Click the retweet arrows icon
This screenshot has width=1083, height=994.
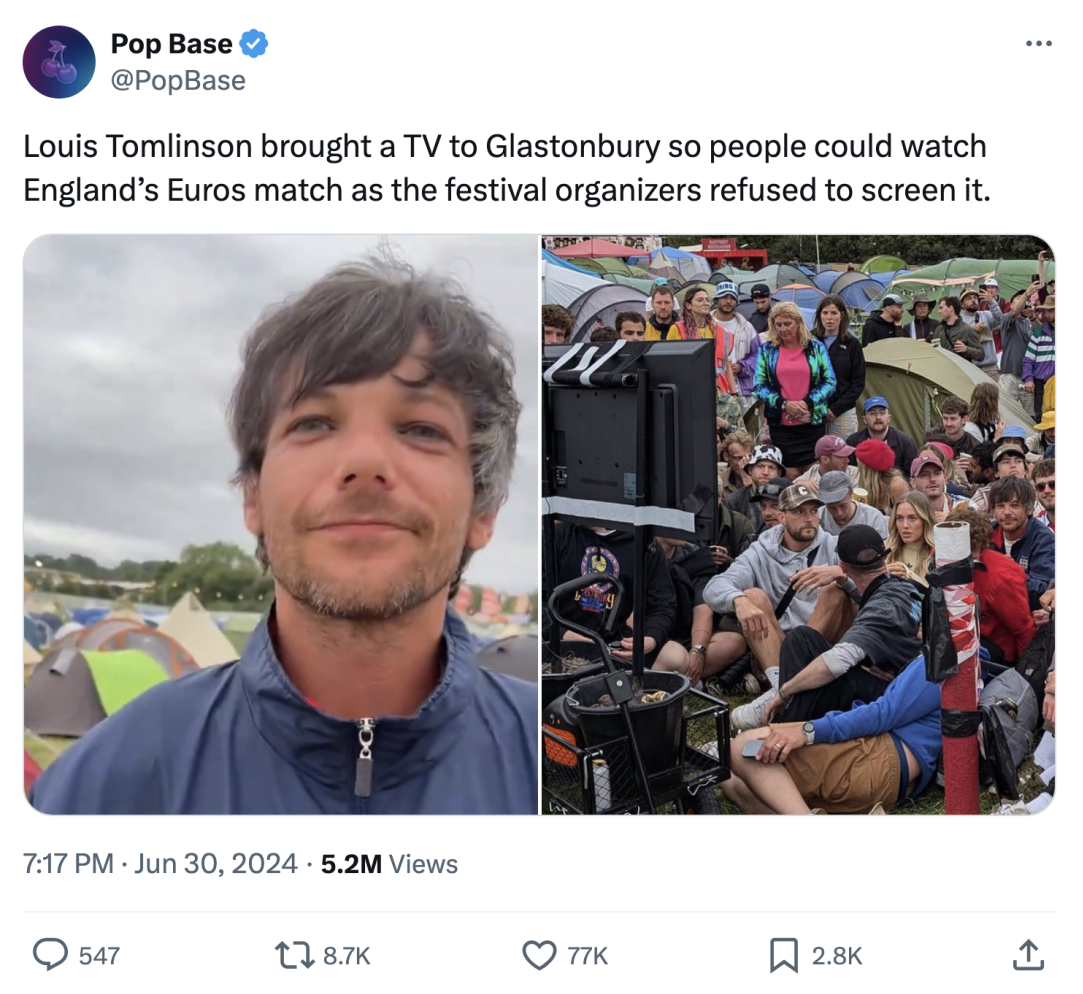(x=294, y=955)
